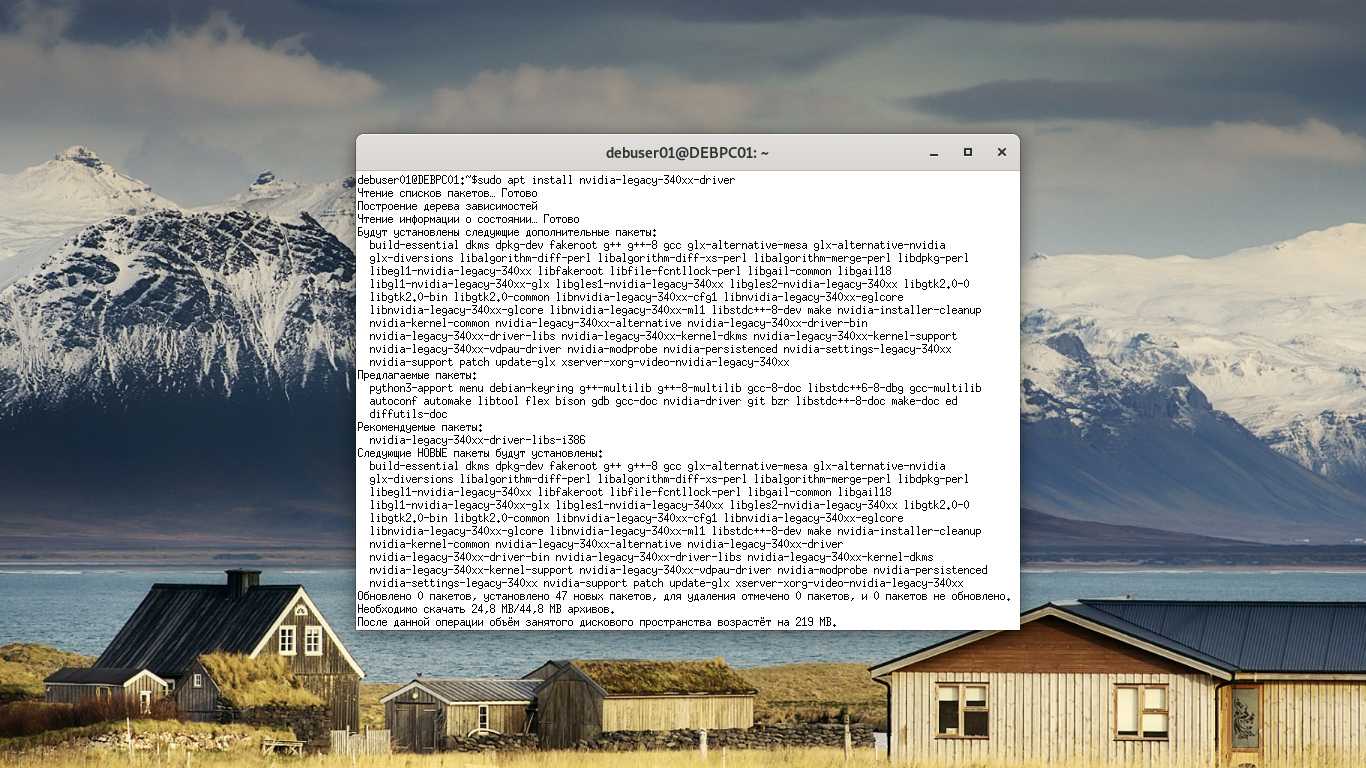Click the suggested package 'debian-keyring'
The height and width of the screenshot is (768, 1366).
click(532, 388)
